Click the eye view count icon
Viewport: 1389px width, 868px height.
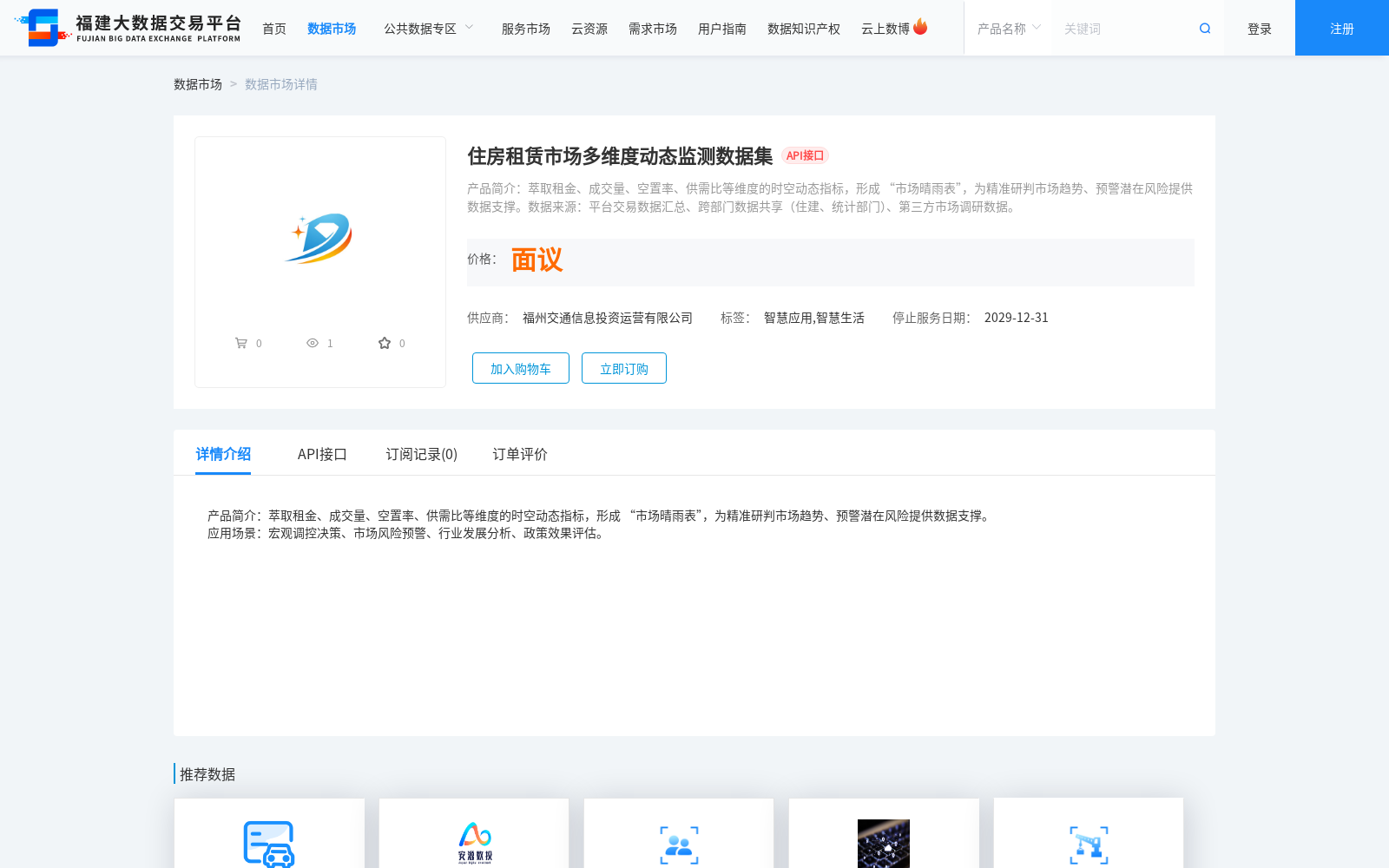(x=313, y=343)
